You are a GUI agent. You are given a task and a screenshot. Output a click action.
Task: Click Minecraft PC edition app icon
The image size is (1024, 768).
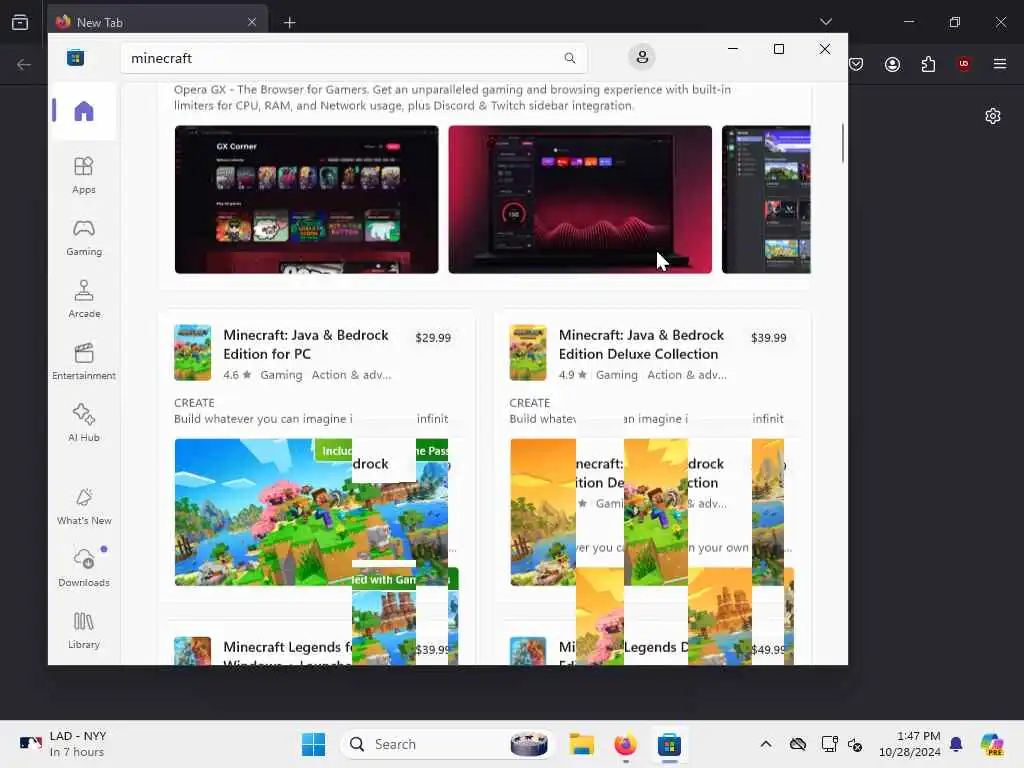coord(193,353)
